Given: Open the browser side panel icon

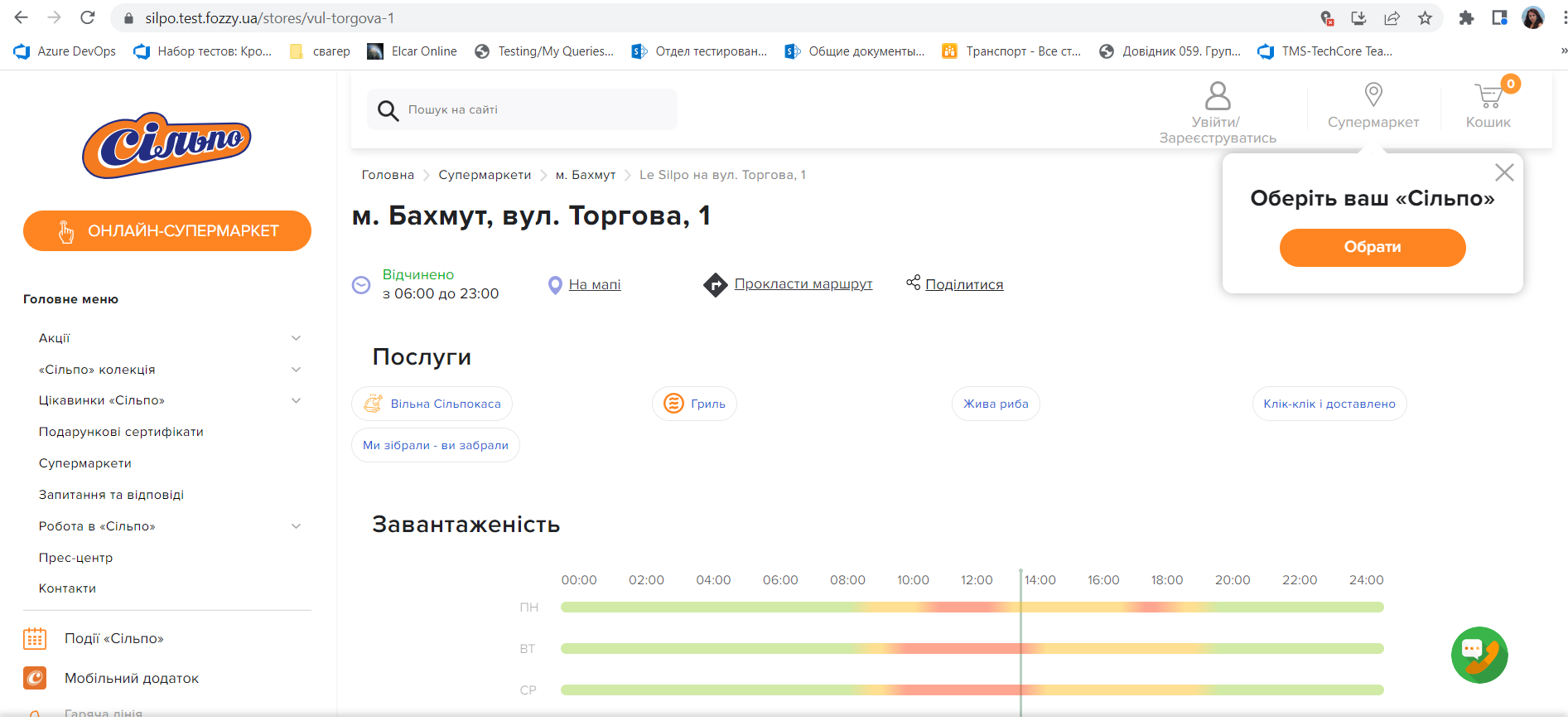Looking at the screenshot, I should [1499, 18].
